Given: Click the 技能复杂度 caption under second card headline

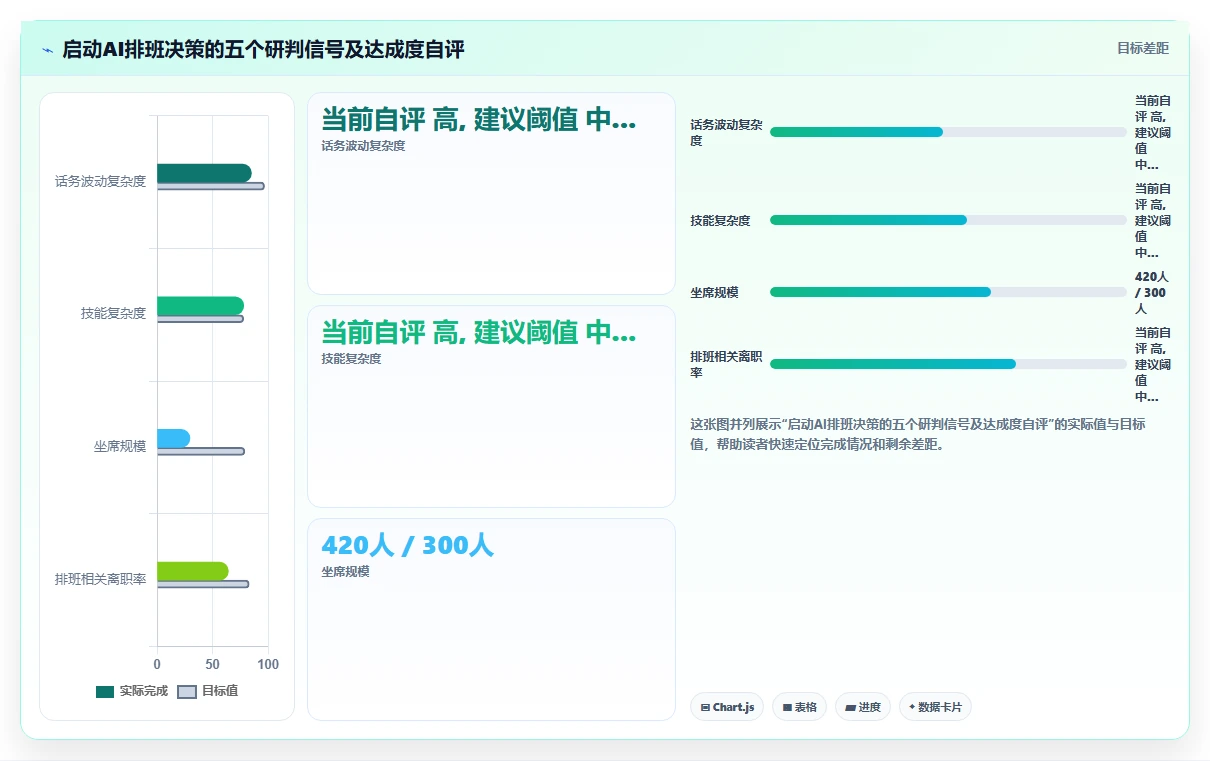Looking at the screenshot, I should click(351, 359).
